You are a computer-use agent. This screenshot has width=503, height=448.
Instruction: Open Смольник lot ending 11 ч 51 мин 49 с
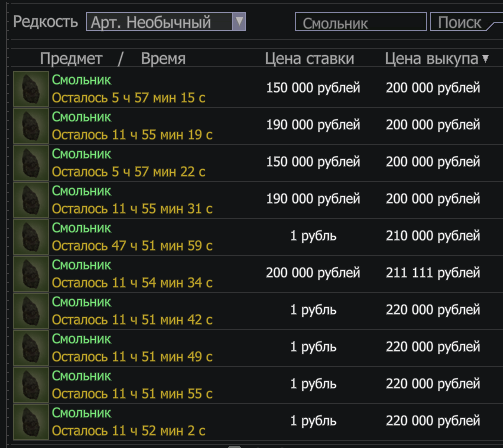[x=258, y=348]
